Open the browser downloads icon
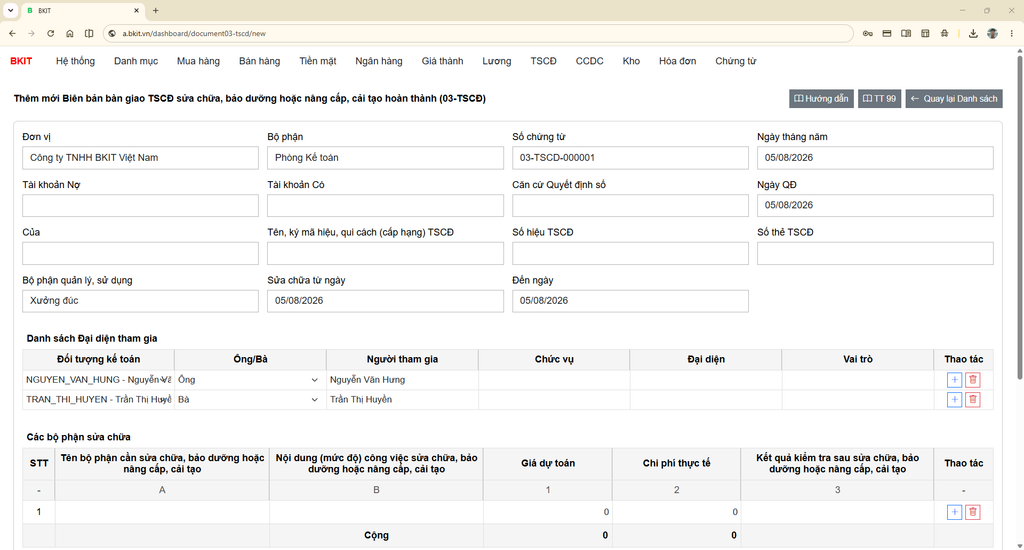 tap(973, 33)
